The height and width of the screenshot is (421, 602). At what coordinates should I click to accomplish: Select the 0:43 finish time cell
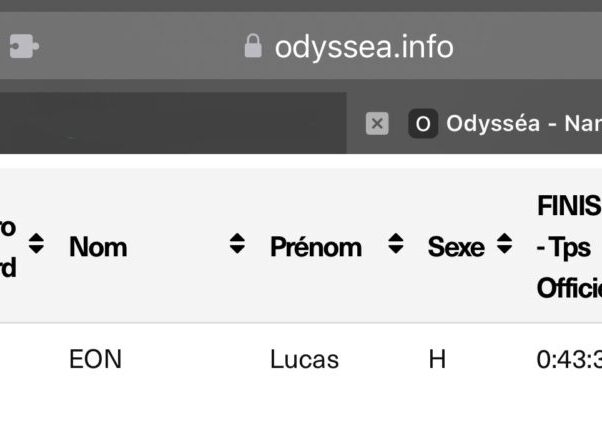[569, 360]
